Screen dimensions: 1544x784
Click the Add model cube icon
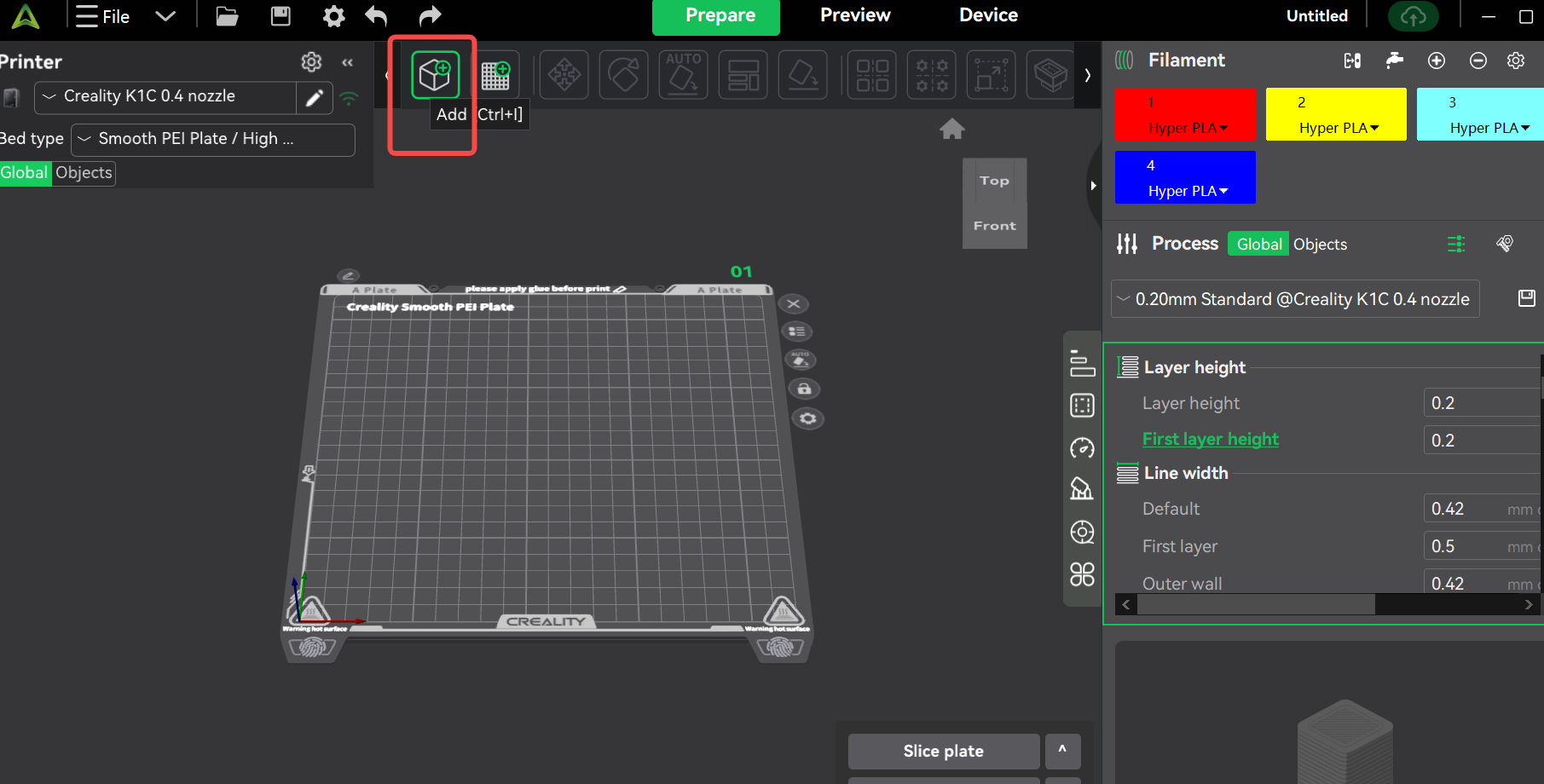pyautogui.click(x=435, y=75)
